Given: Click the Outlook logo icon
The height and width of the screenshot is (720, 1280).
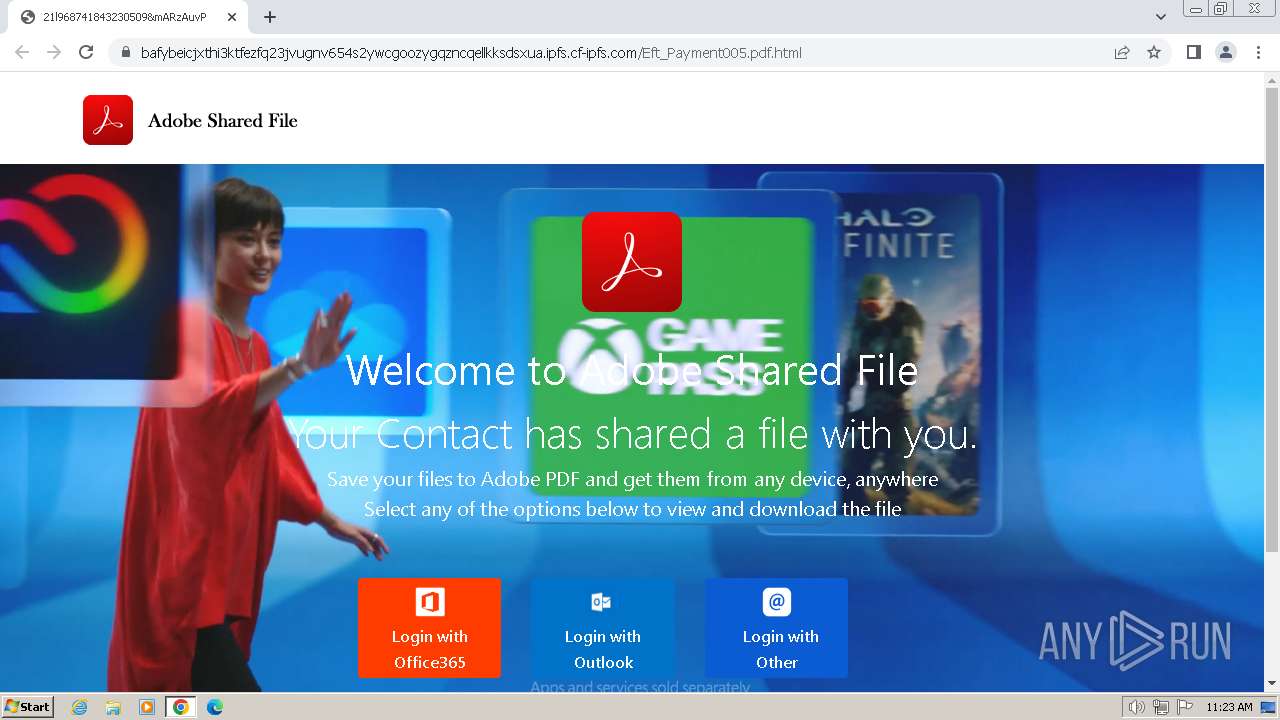Looking at the screenshot, I should (x=601, y=602).
